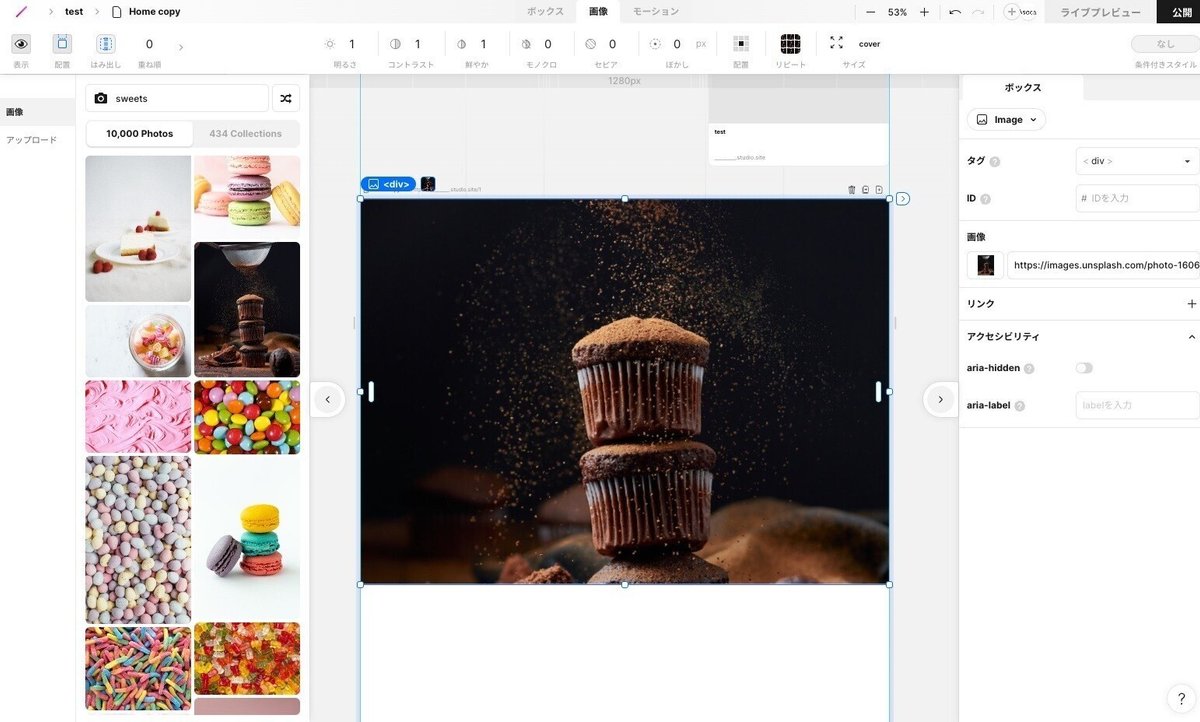1200x722 pixels.
Task: Select the pink frosting photo
Action: (138, 416)
